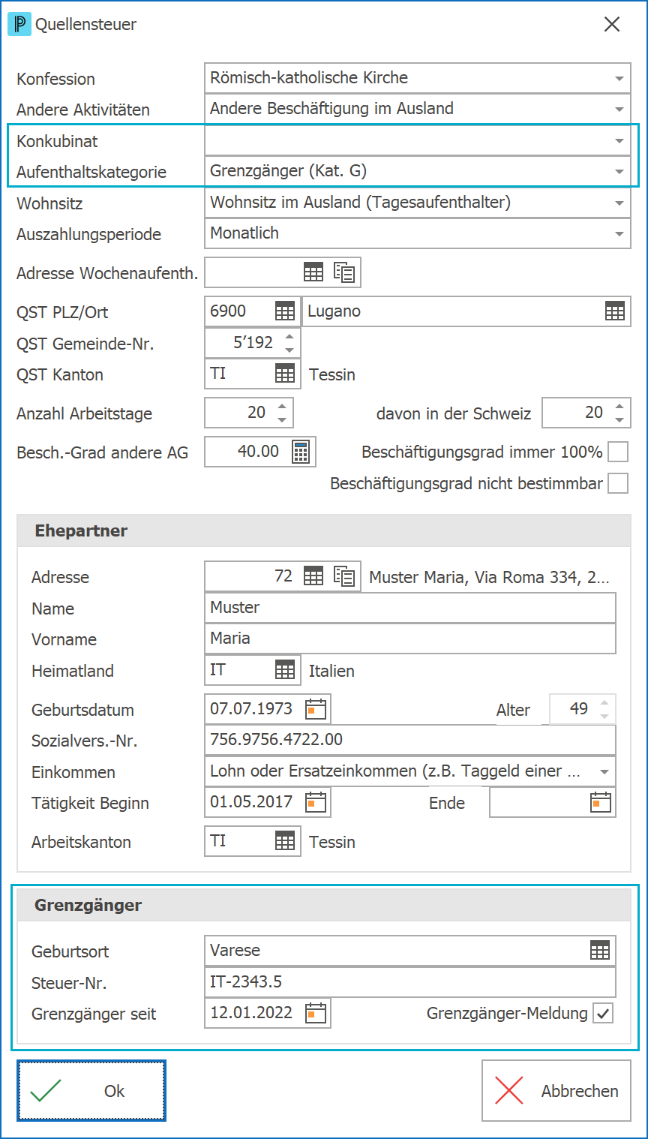
Task: Open calendar picker for Geburtsdatum
Action: (316, 709)
